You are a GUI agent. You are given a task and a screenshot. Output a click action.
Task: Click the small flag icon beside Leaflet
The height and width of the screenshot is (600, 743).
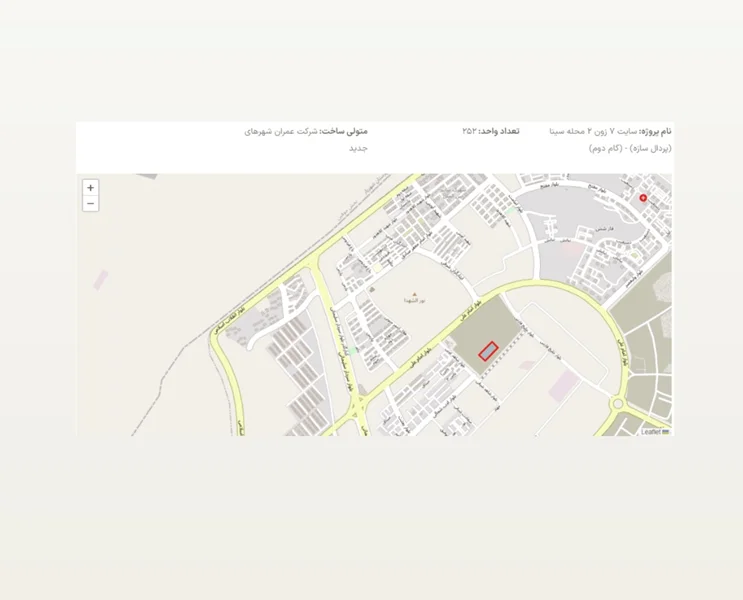coord(666,431)
